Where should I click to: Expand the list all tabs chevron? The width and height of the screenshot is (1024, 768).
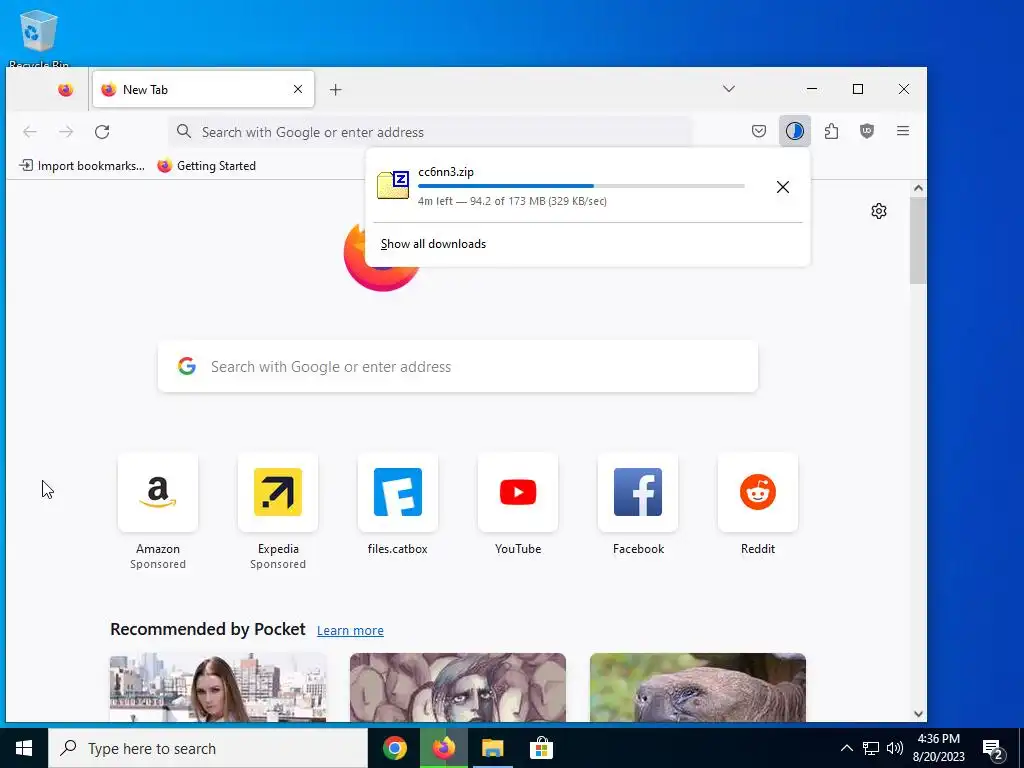[x=729, y=89]
